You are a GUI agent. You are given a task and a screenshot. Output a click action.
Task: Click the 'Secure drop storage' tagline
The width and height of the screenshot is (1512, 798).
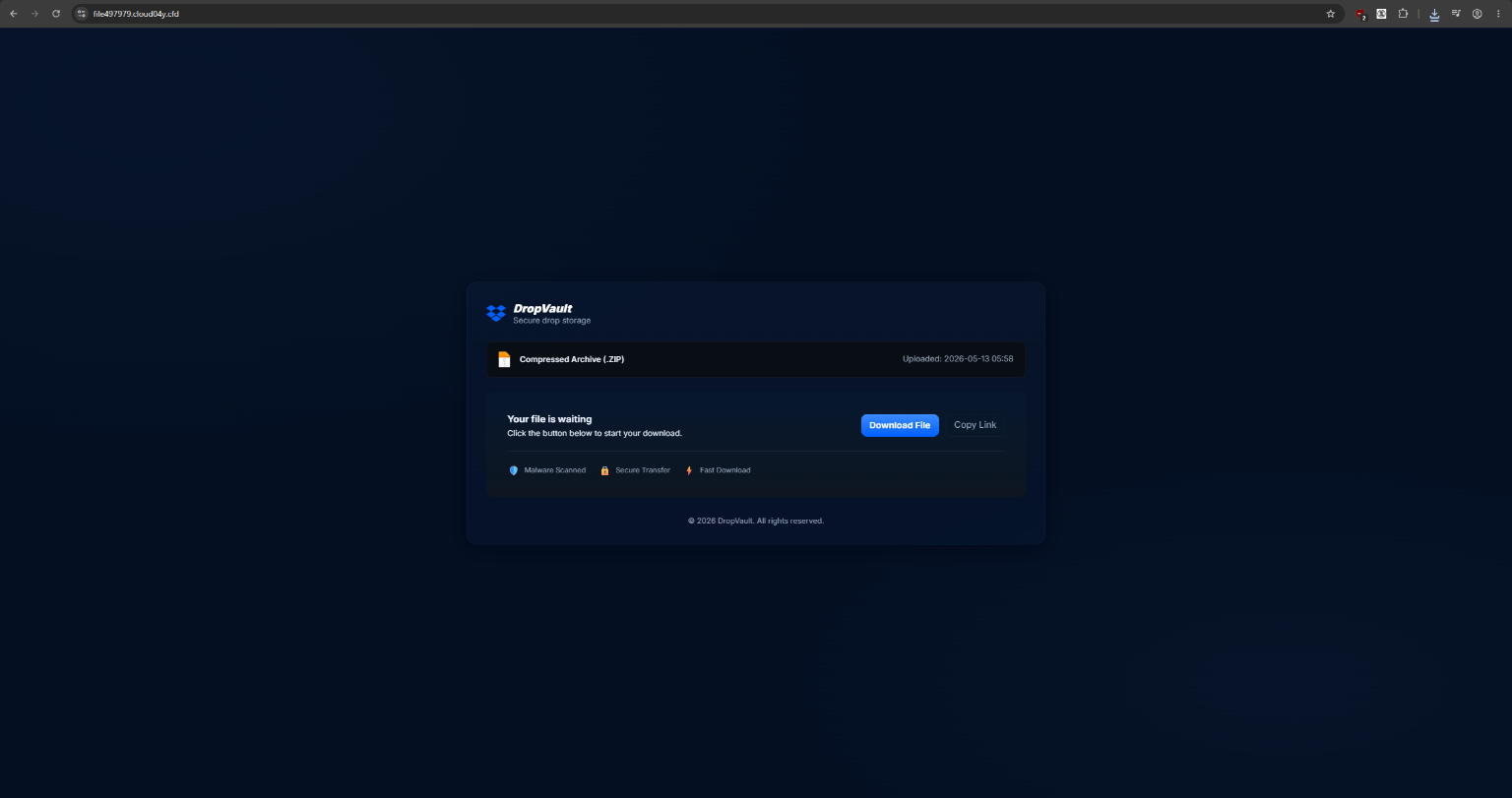click(x=551, y=321)
